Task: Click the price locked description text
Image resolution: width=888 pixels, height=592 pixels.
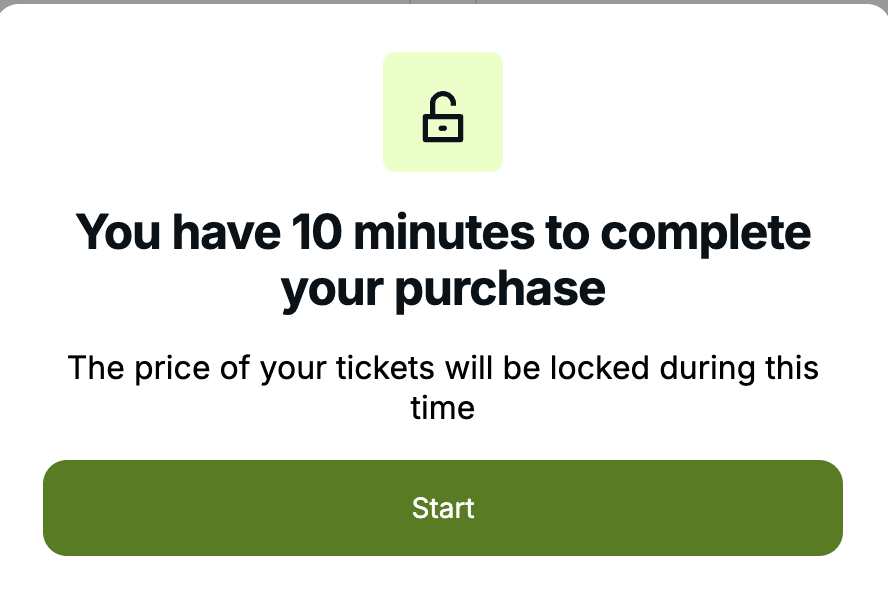Action: coord(443,387)
